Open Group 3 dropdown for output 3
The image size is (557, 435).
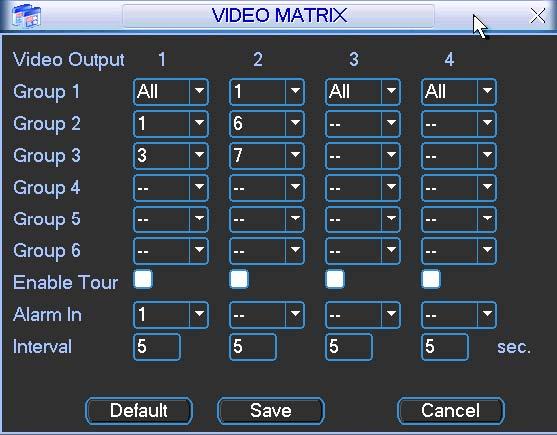(363, 156)
